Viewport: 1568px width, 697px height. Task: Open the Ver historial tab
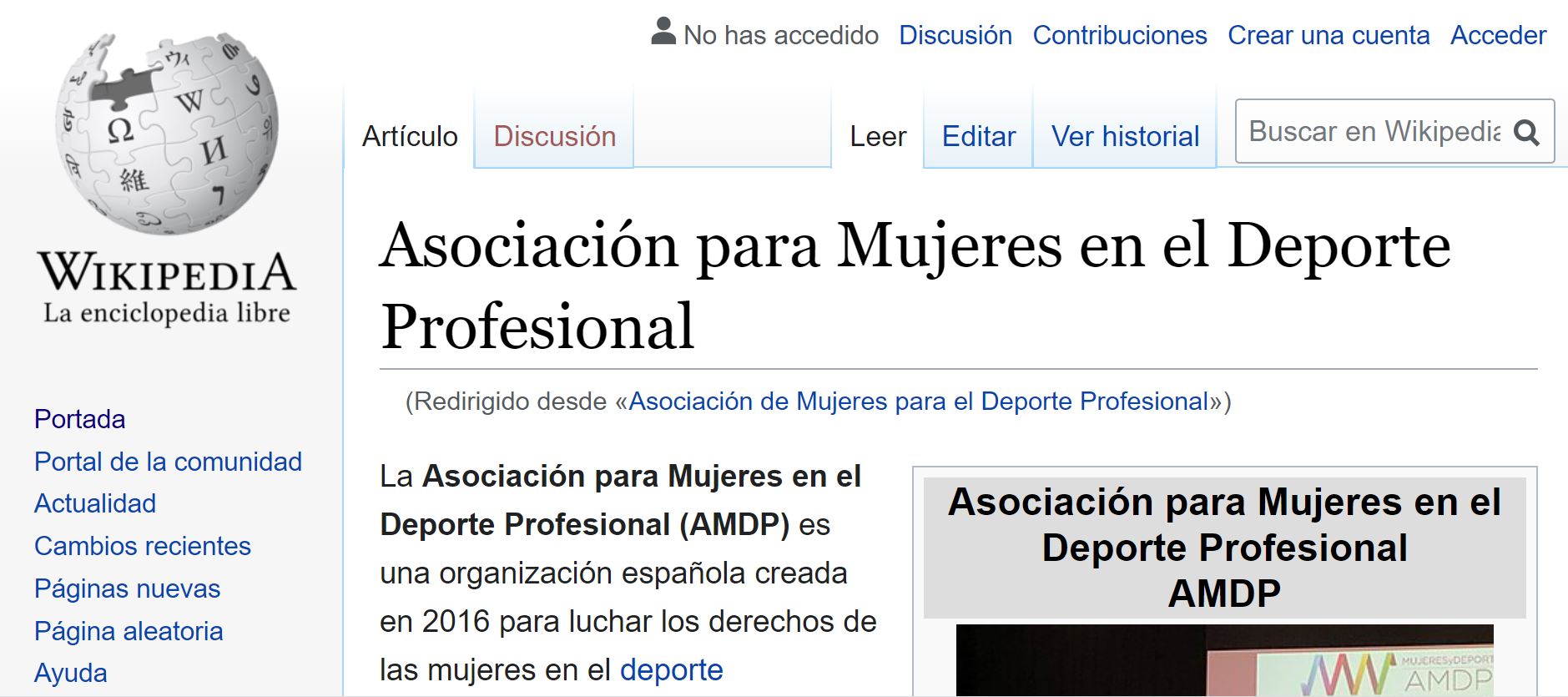1125,136
